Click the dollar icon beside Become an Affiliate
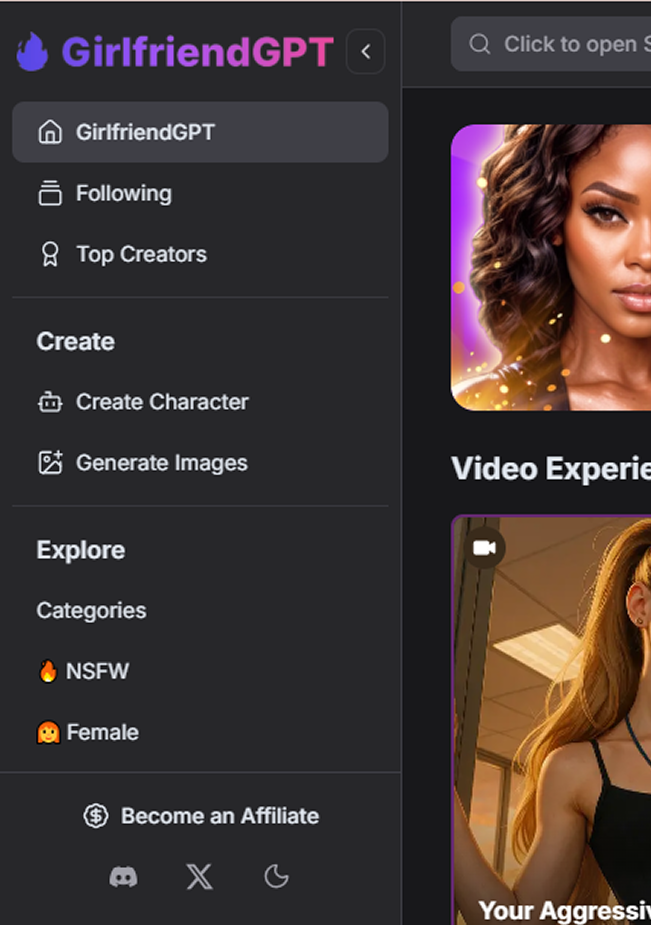 coord(96,816)
